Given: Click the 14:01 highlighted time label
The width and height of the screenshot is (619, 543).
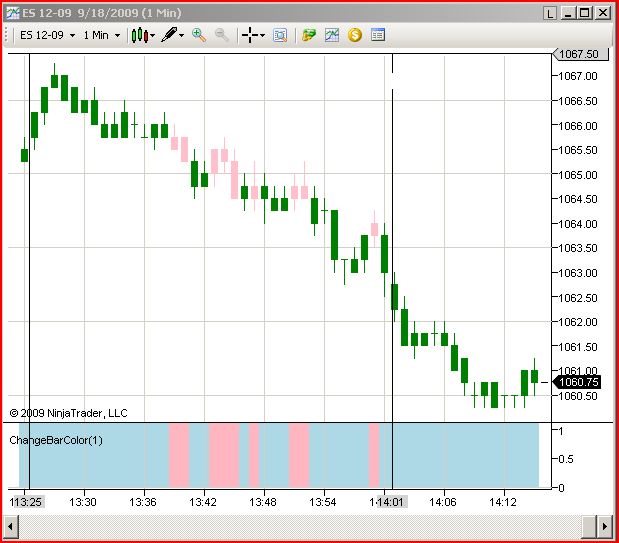Looking at the screenshot, I should pos(390,502).
